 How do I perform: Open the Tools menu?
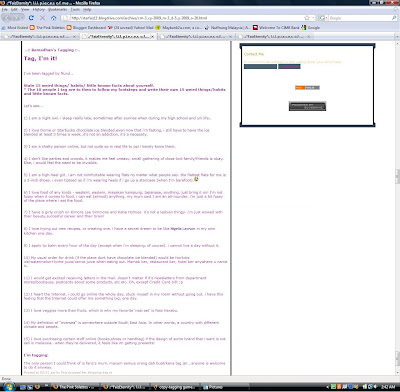click(75, 9)
